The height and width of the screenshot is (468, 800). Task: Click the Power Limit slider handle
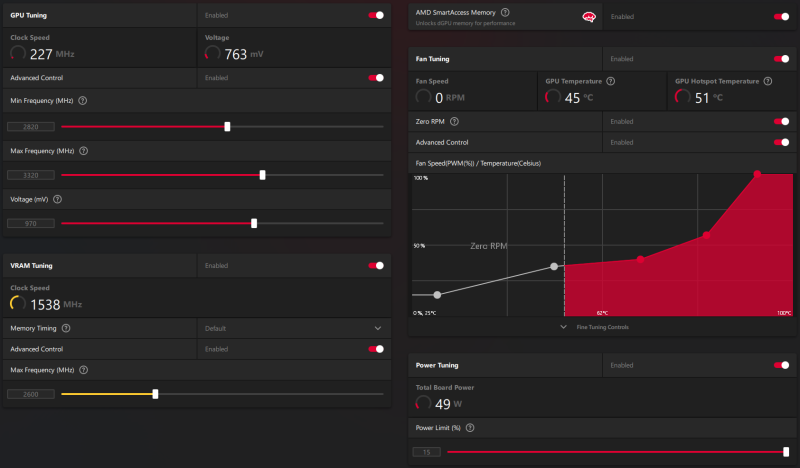click(x=786, y=452)
